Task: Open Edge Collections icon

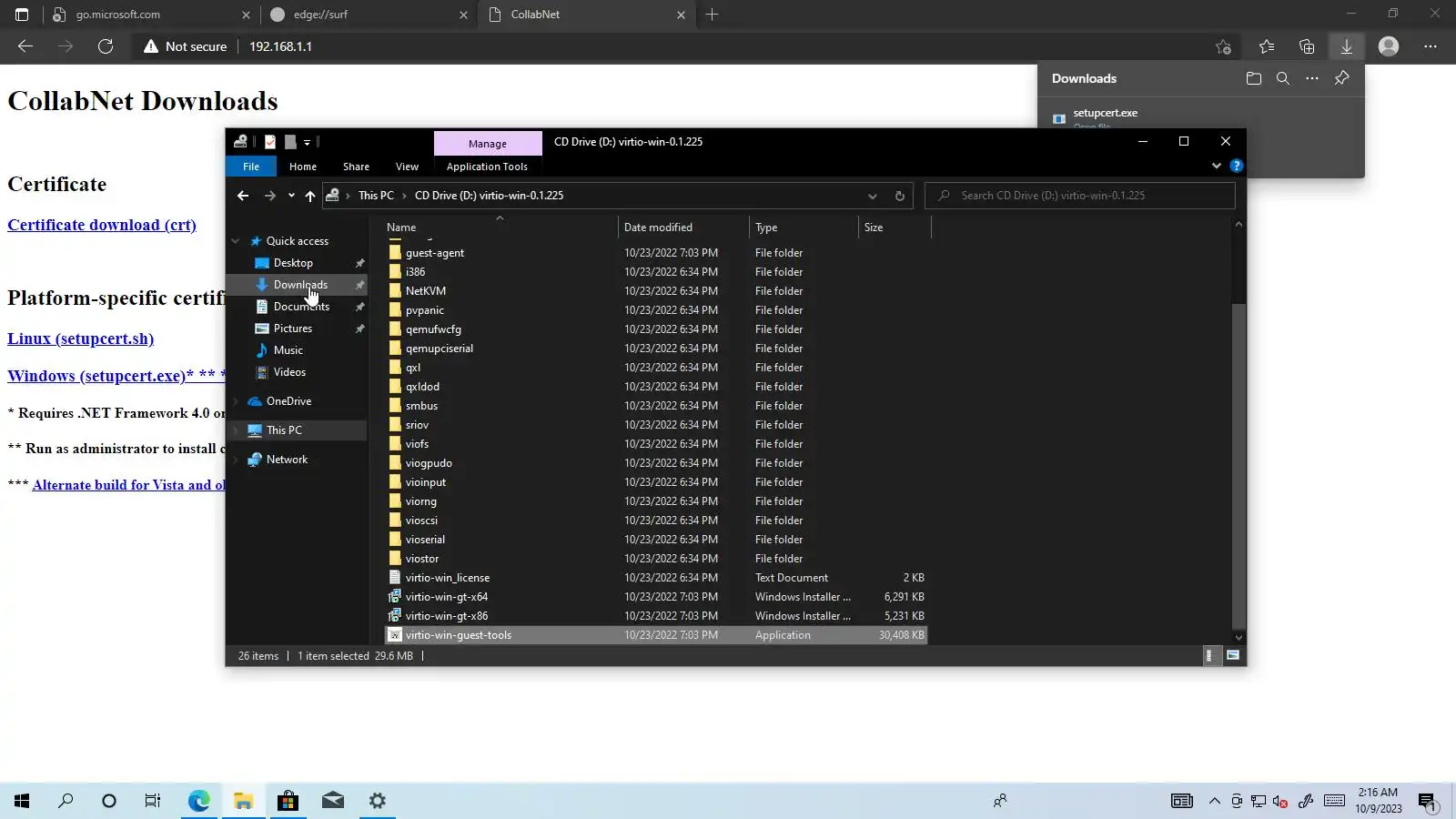Action: pyautogui.click(x=1307, y=46)
